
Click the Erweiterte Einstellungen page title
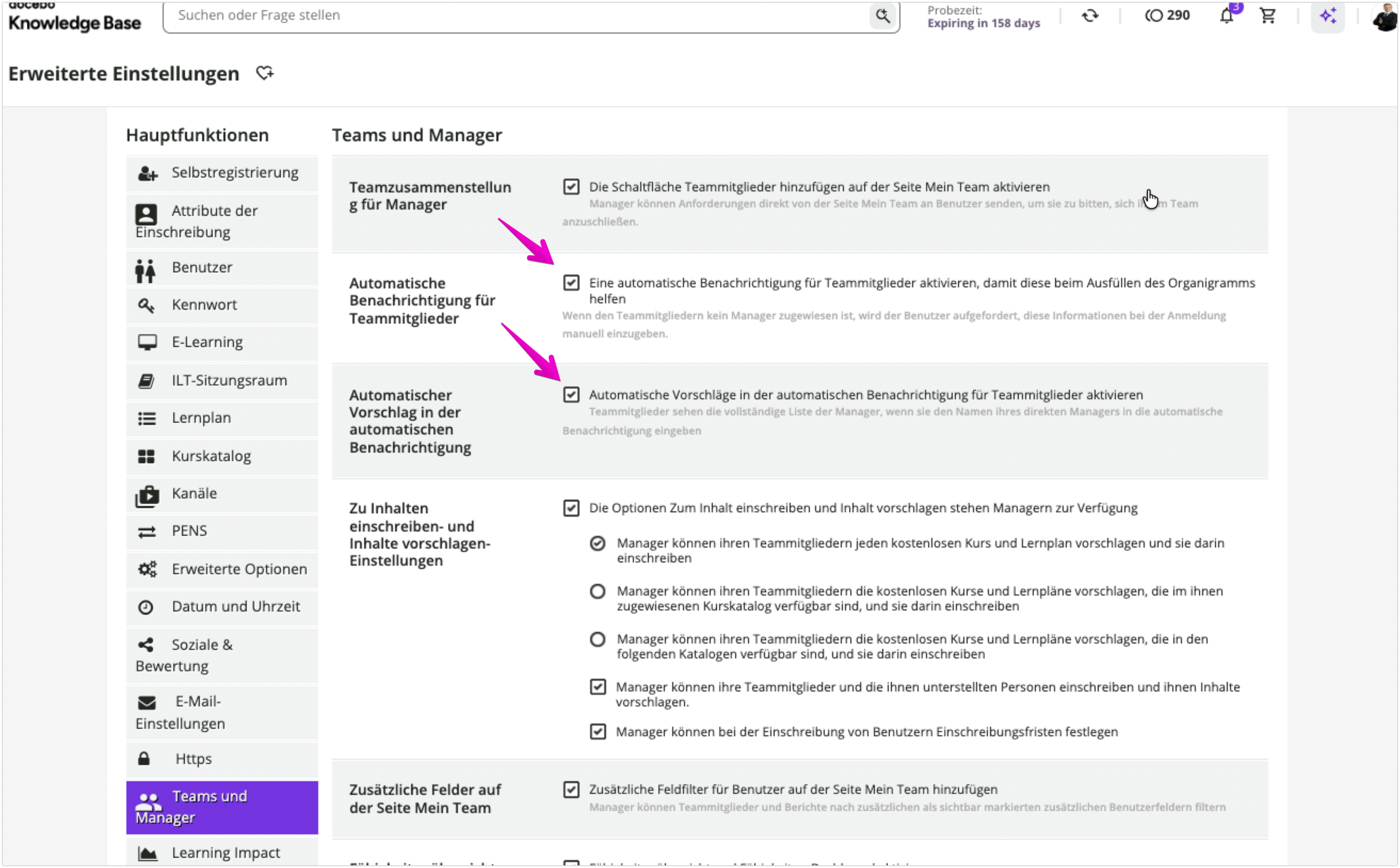(x=123, y=74)
